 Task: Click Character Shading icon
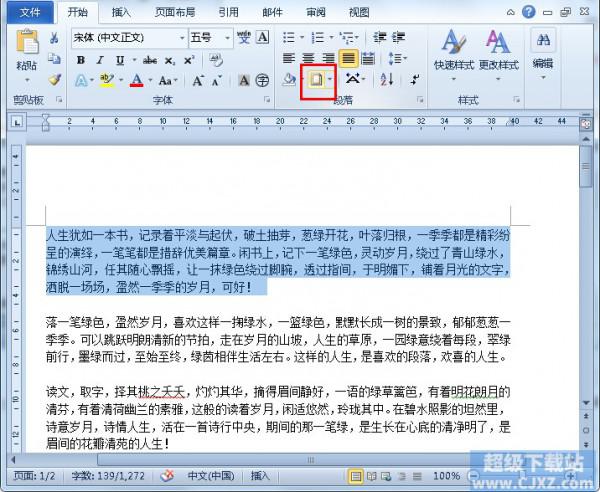244,81
